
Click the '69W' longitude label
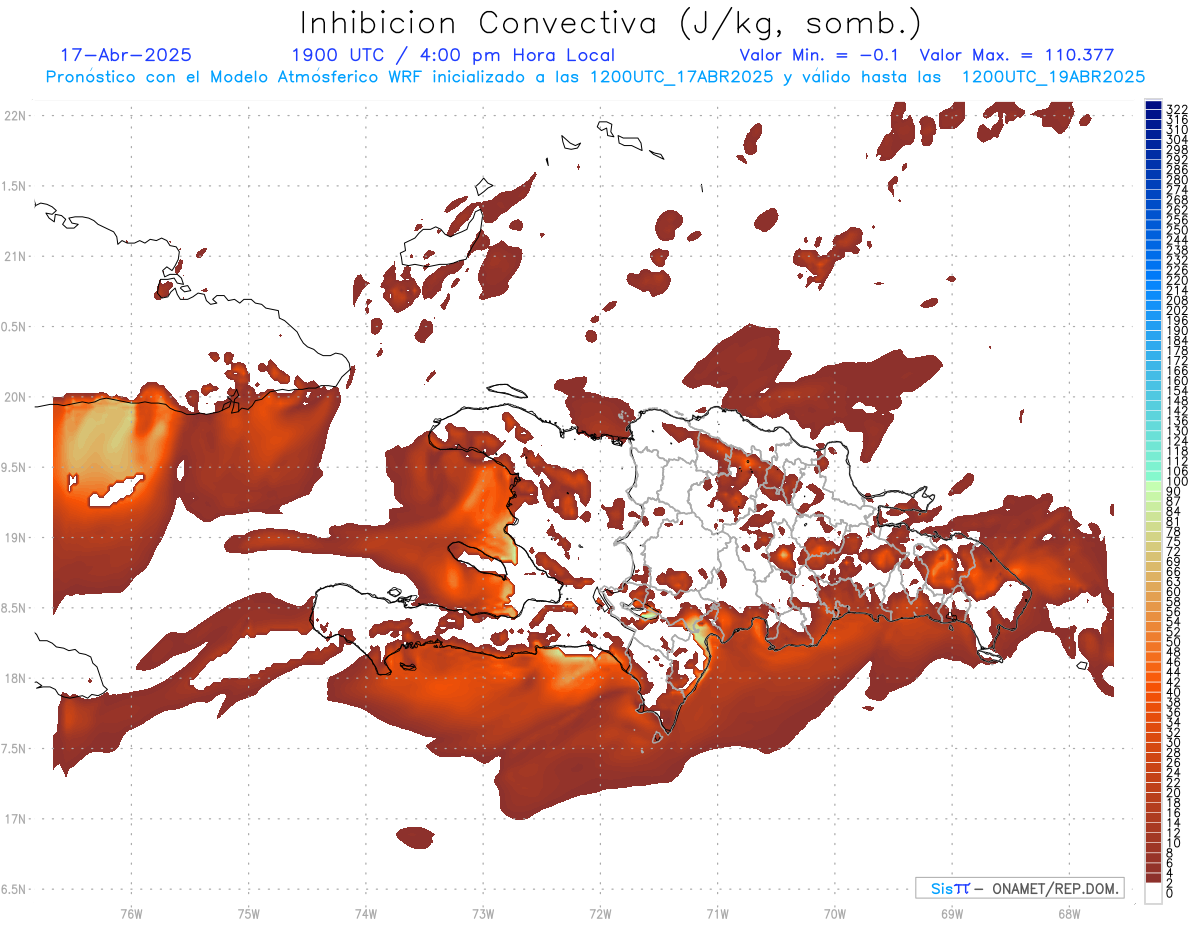point(951,913)
